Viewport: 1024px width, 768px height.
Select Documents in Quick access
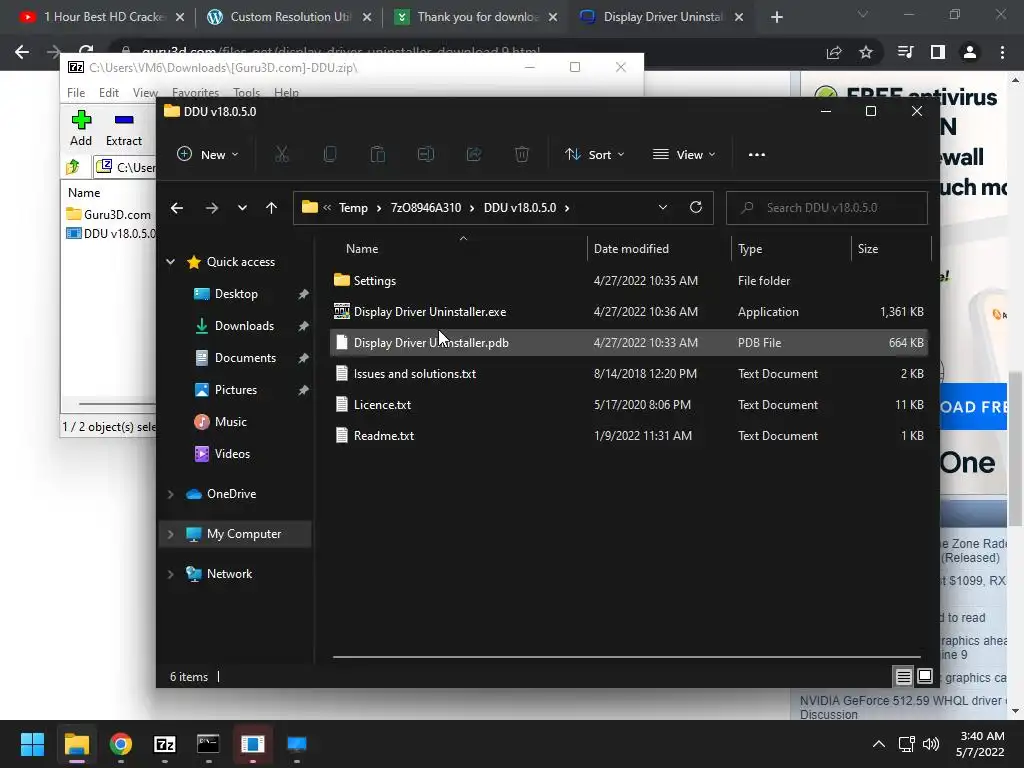point(245,358)
